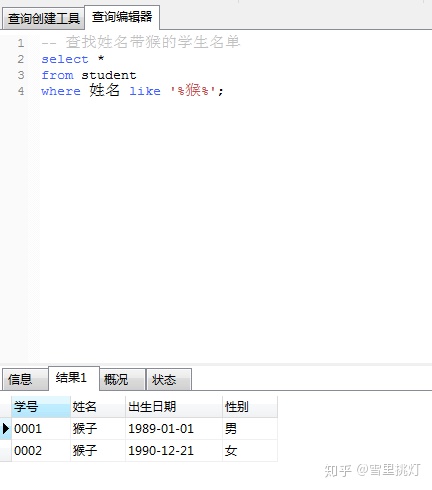Click line number 4 in the gutter

pyautogui.click(x=21, y=91)
